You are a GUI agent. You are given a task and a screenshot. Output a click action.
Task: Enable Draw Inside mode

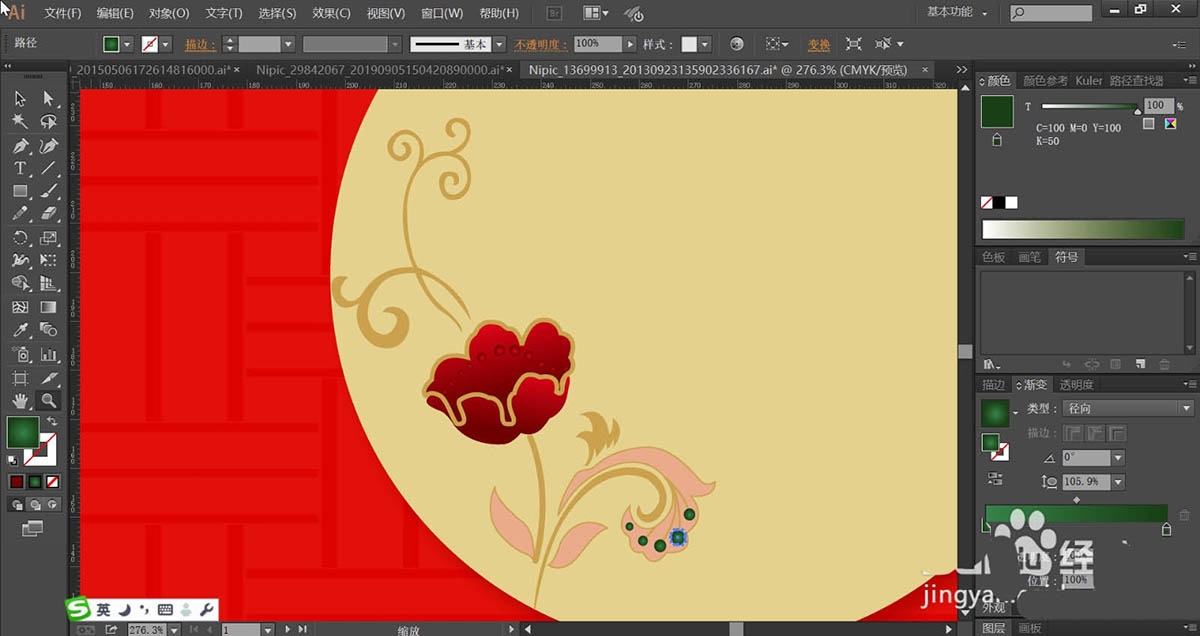(x=52, y=504)
